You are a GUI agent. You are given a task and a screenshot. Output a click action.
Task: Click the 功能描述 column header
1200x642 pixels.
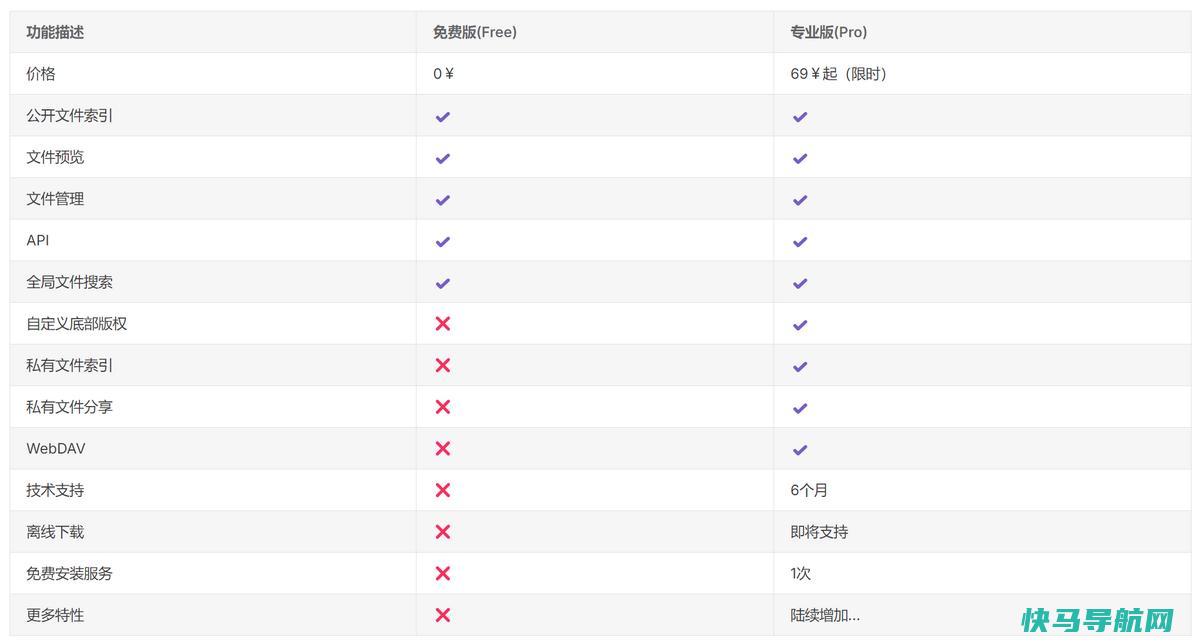55,32
